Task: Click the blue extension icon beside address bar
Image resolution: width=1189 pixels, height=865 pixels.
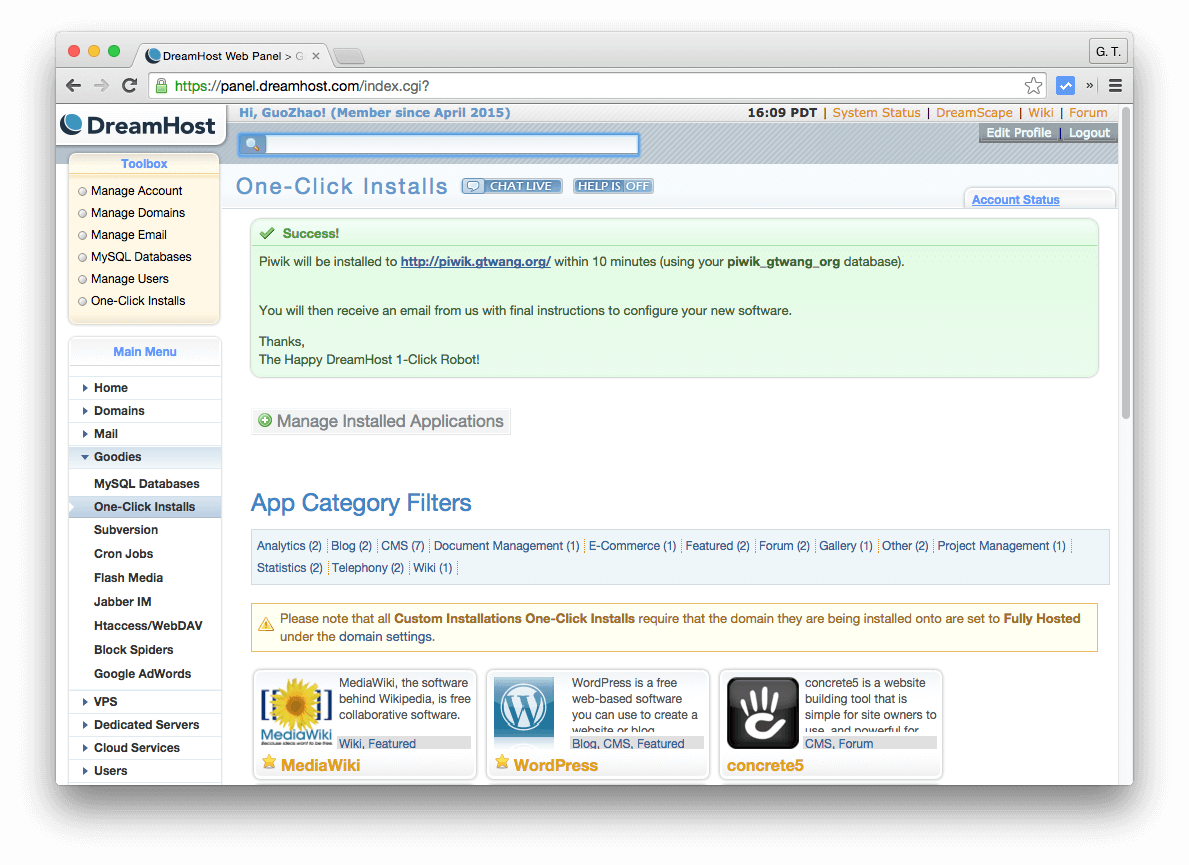Action: point(1065,86)
